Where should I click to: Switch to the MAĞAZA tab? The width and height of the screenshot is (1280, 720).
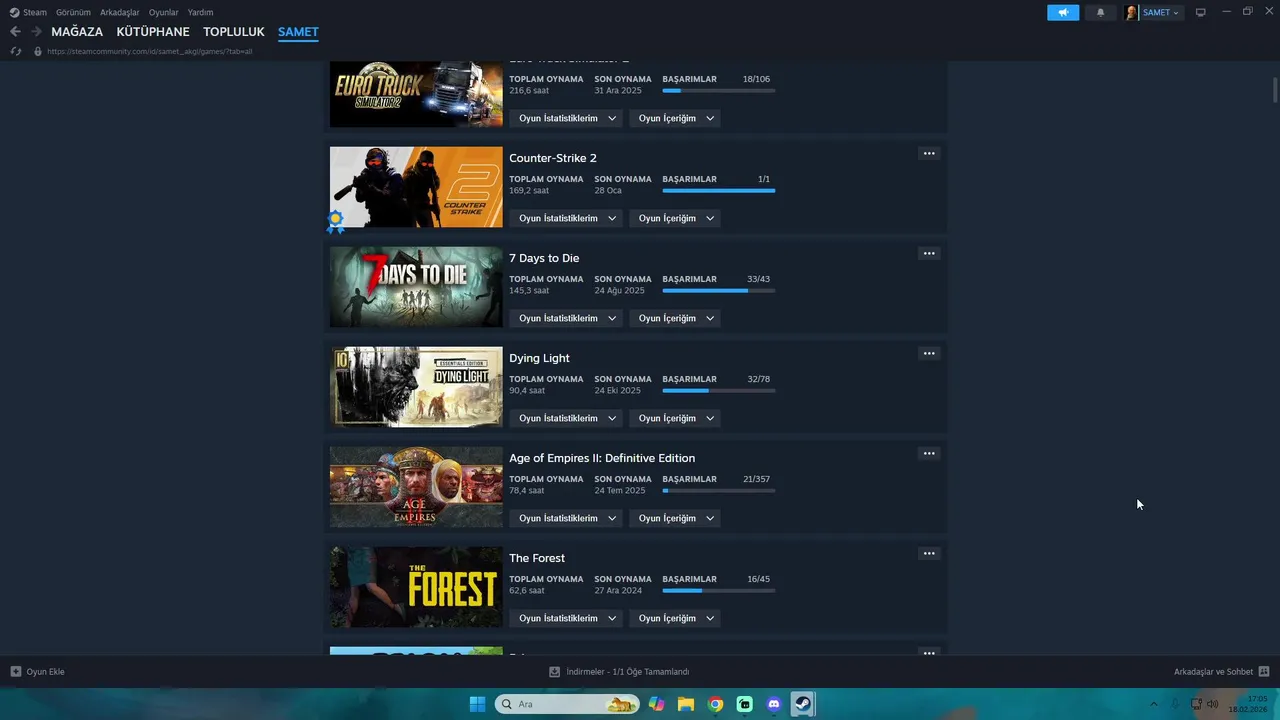tap(77, 32)
